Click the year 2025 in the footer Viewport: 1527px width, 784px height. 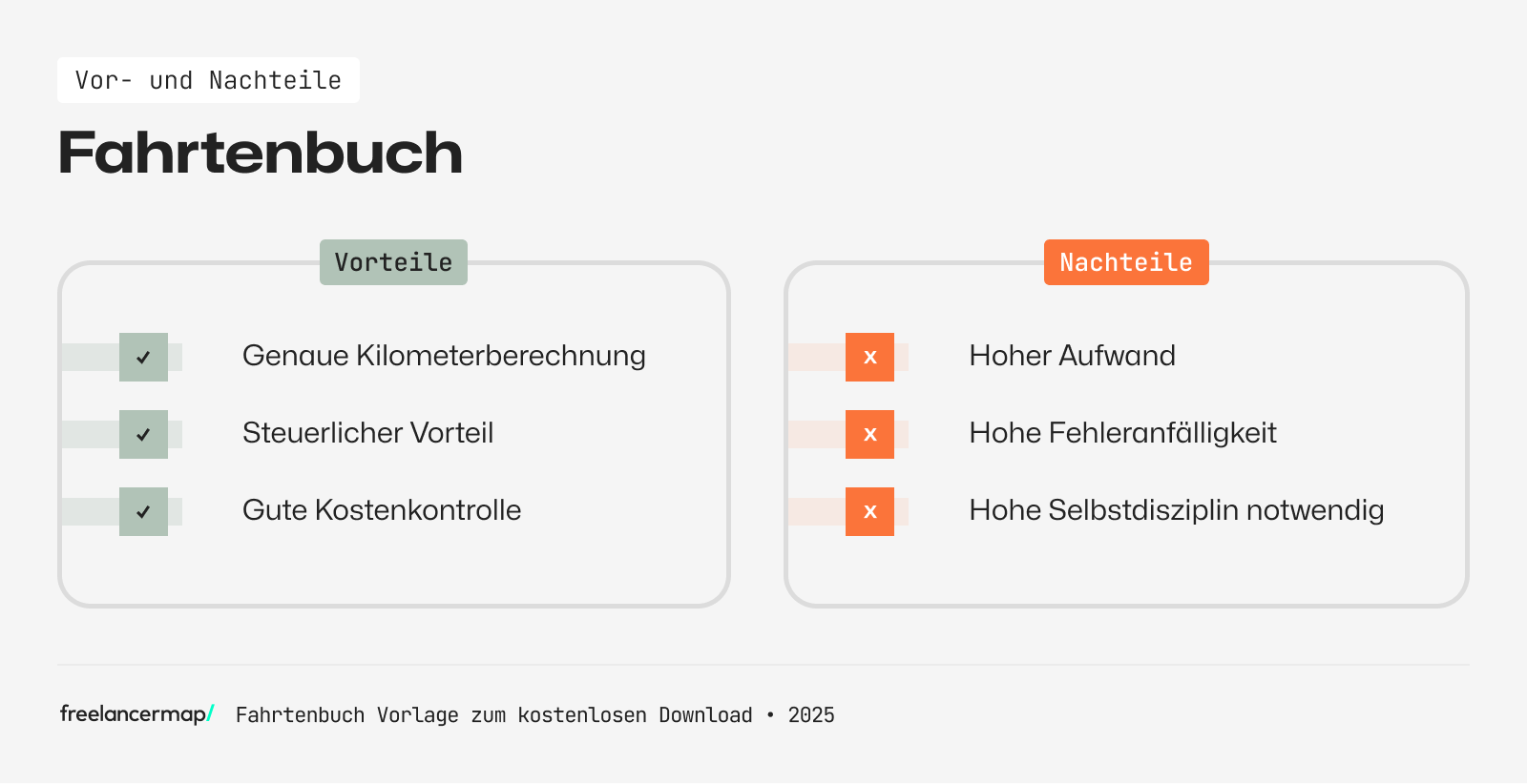point(811,715)
